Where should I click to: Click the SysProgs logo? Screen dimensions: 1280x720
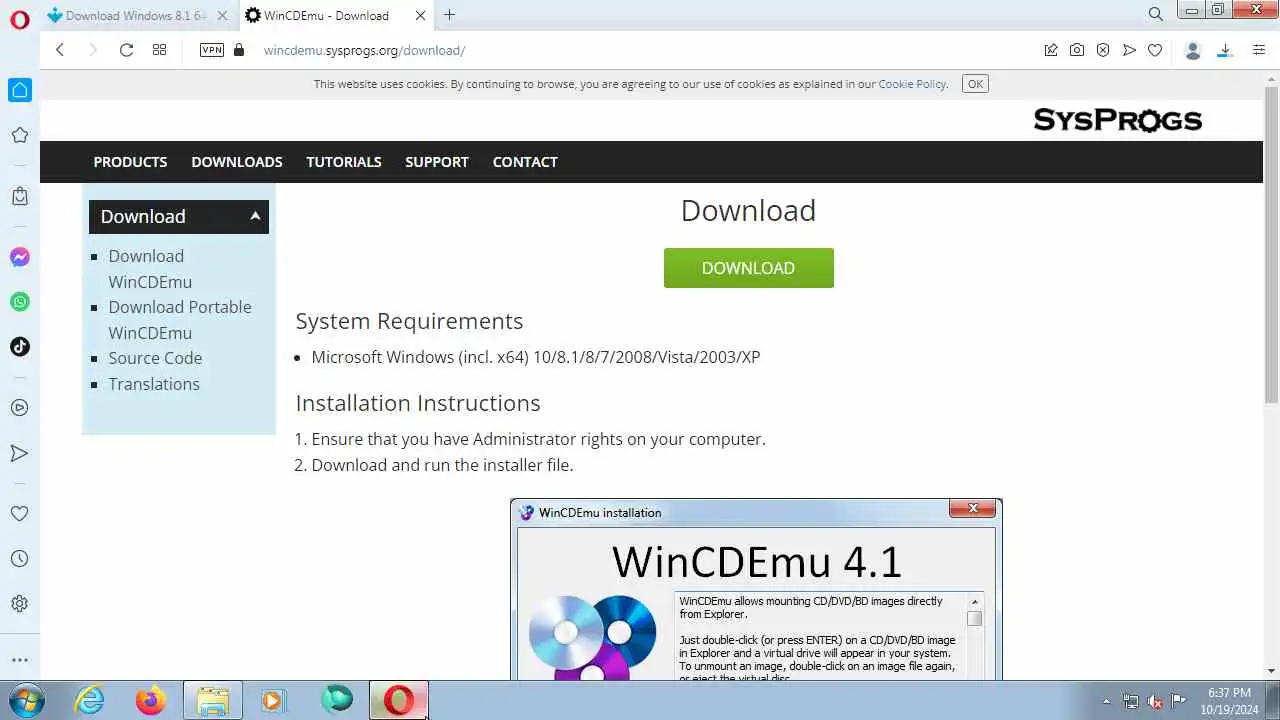(x=1117, y=120)
